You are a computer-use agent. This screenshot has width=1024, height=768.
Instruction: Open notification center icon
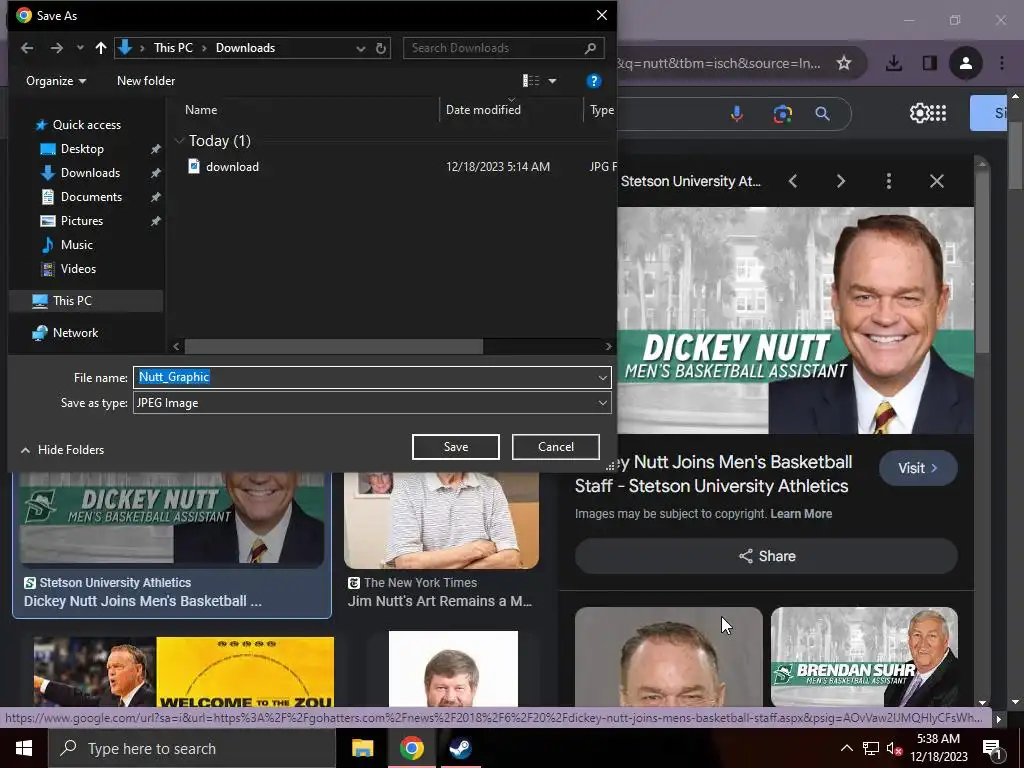click(x=992, y=749)
